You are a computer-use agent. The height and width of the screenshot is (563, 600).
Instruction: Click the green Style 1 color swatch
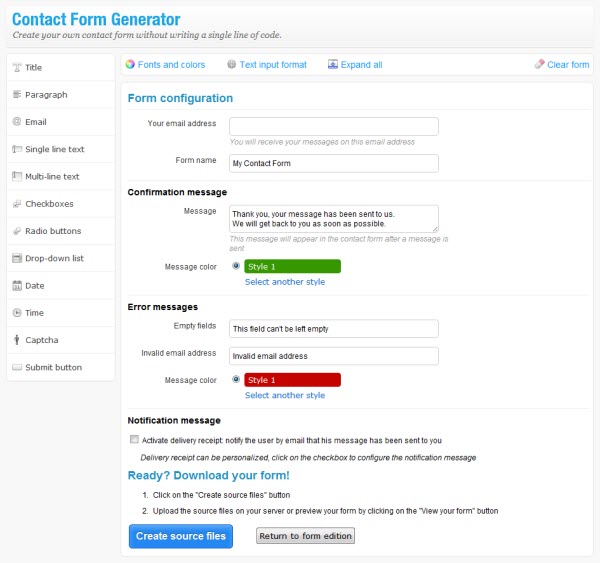pos(292,266)
